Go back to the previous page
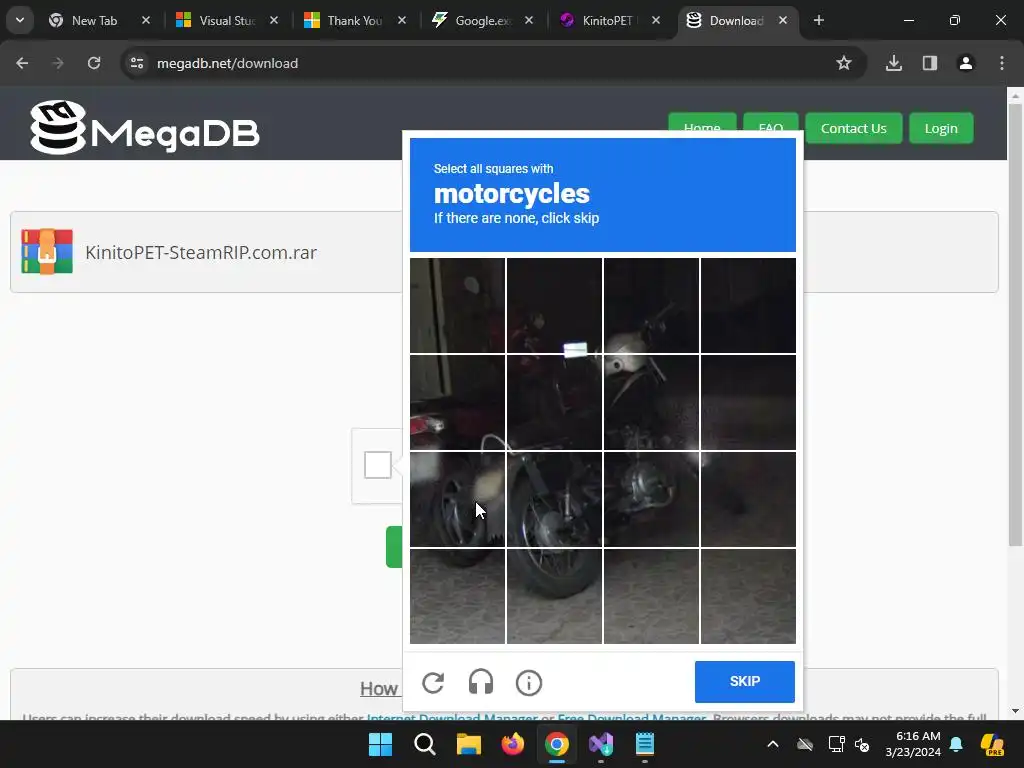The width and height of the screenshot is (1024, 768). (x=22, y=63)
